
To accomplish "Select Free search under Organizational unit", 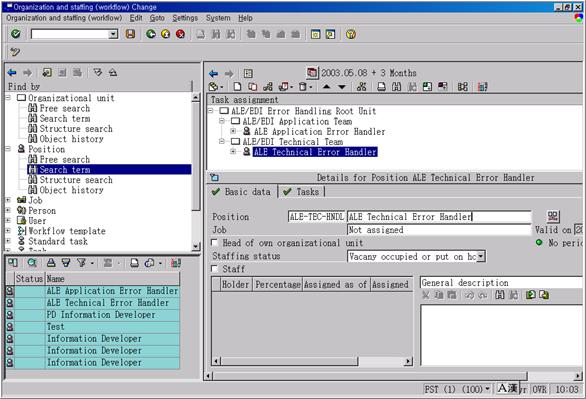I will coord(65,108).
